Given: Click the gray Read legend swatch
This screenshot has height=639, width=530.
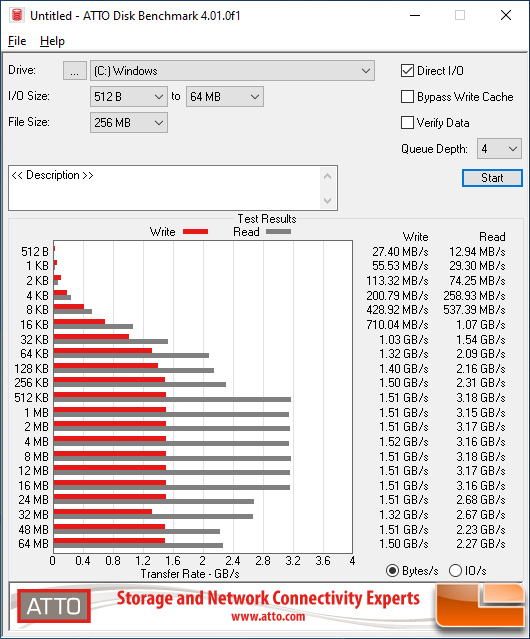Looking at the screenshot, I should 278,232.
